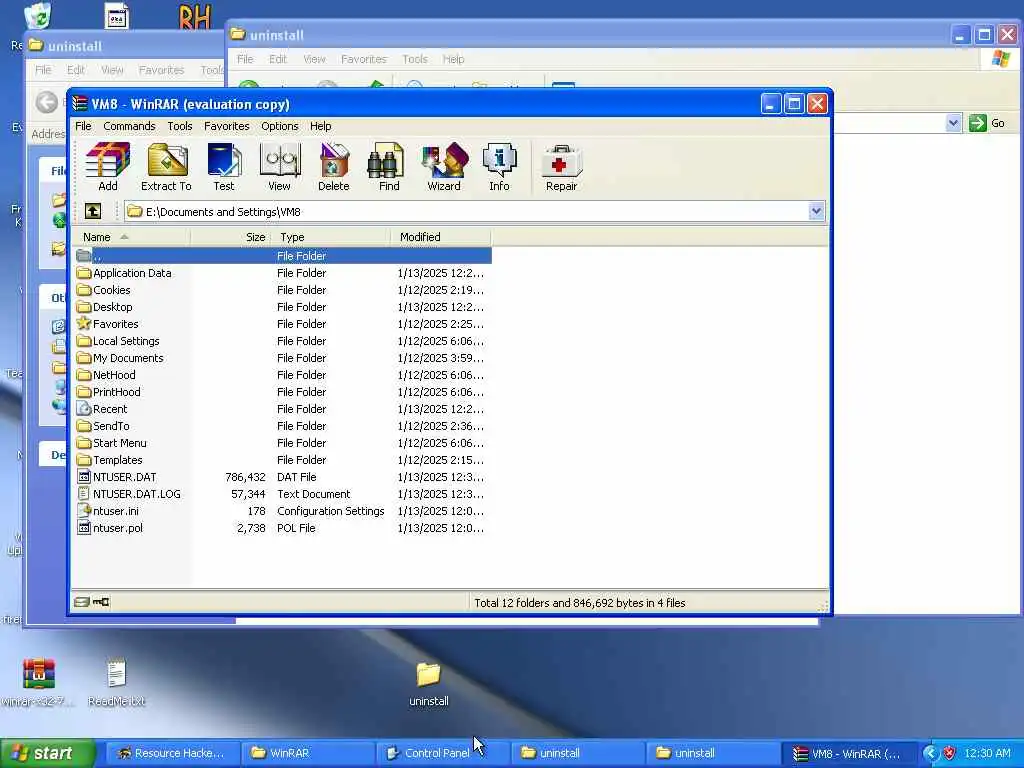Select the Desktop folder row
The width and height of the screenshot is (1024, 768).
(x=283, y=307)
